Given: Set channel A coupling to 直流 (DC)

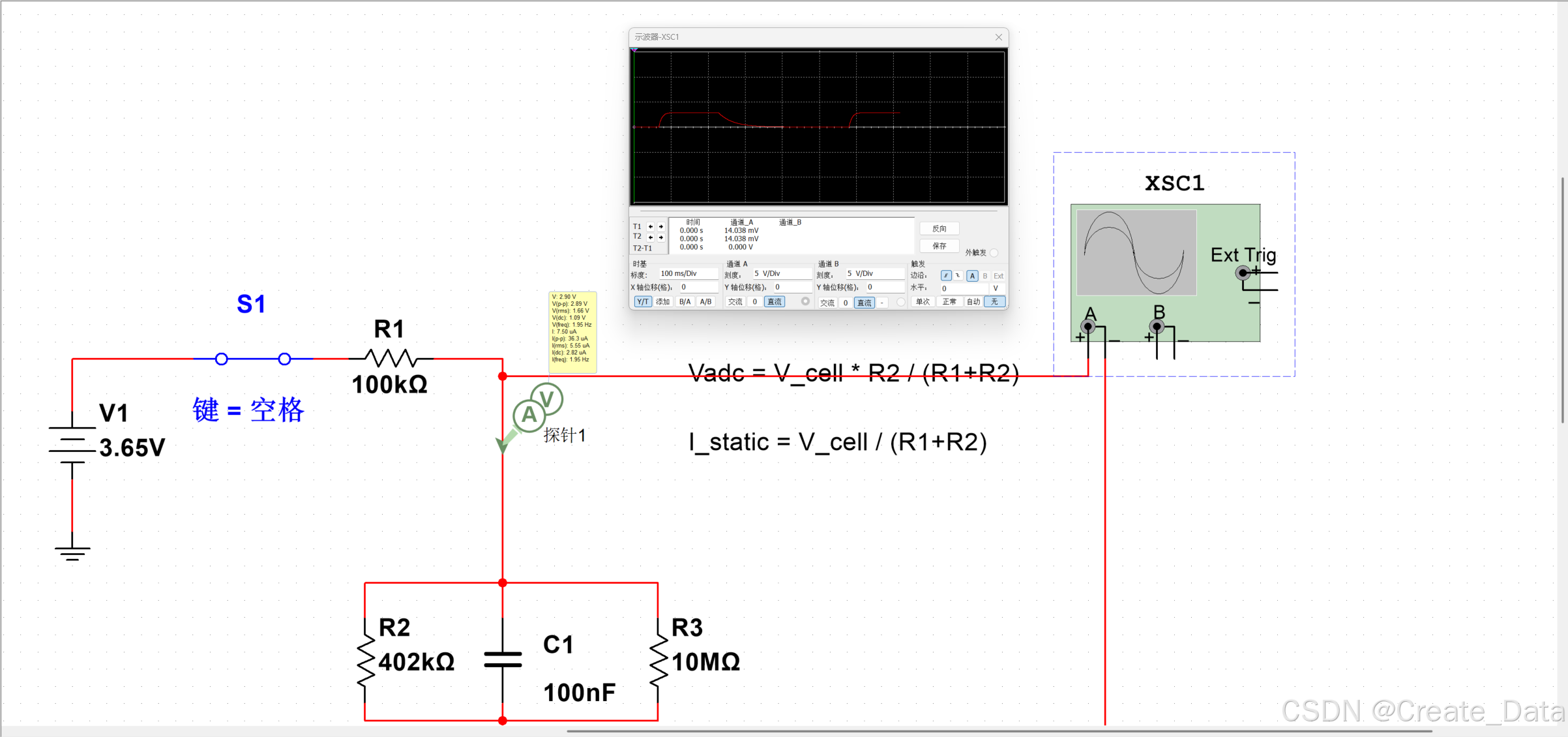Looking at the screenshot, I should [x=775, y=301].
